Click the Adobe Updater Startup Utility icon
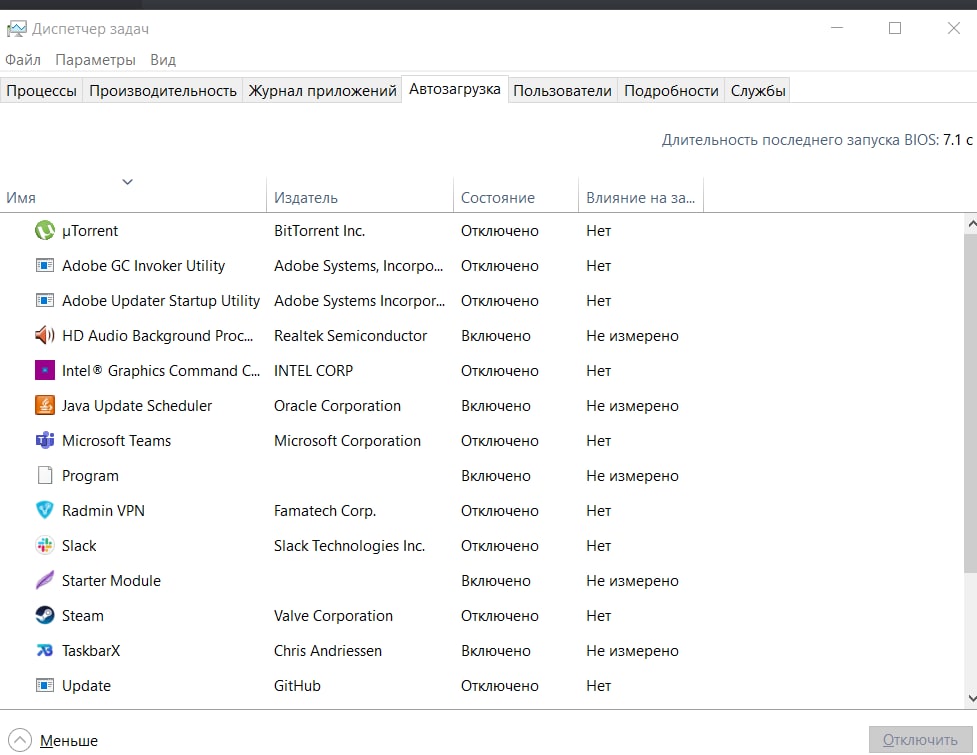Screen dimensions: 977x755 [45, 300]
